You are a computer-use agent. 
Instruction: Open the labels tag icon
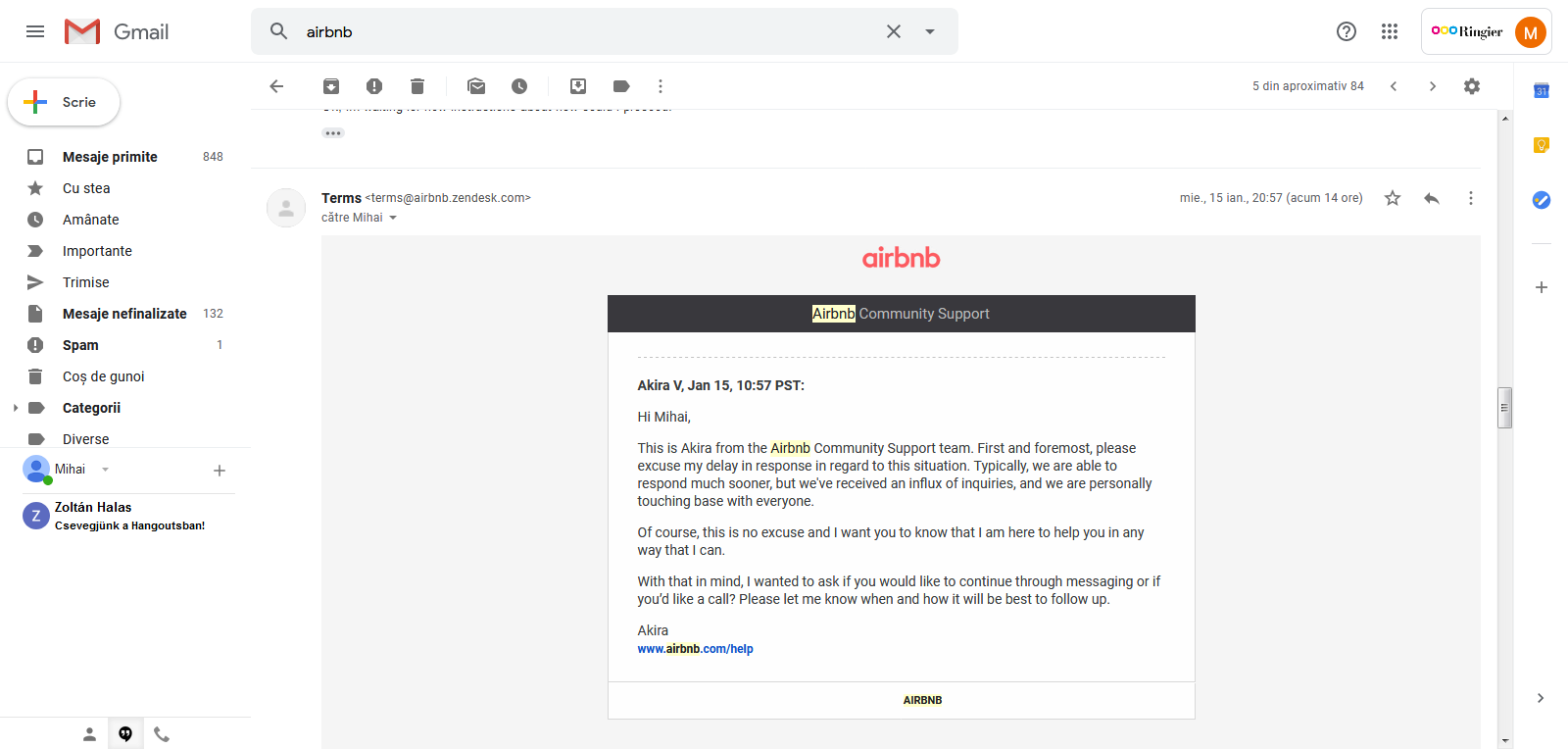[621, 86]
